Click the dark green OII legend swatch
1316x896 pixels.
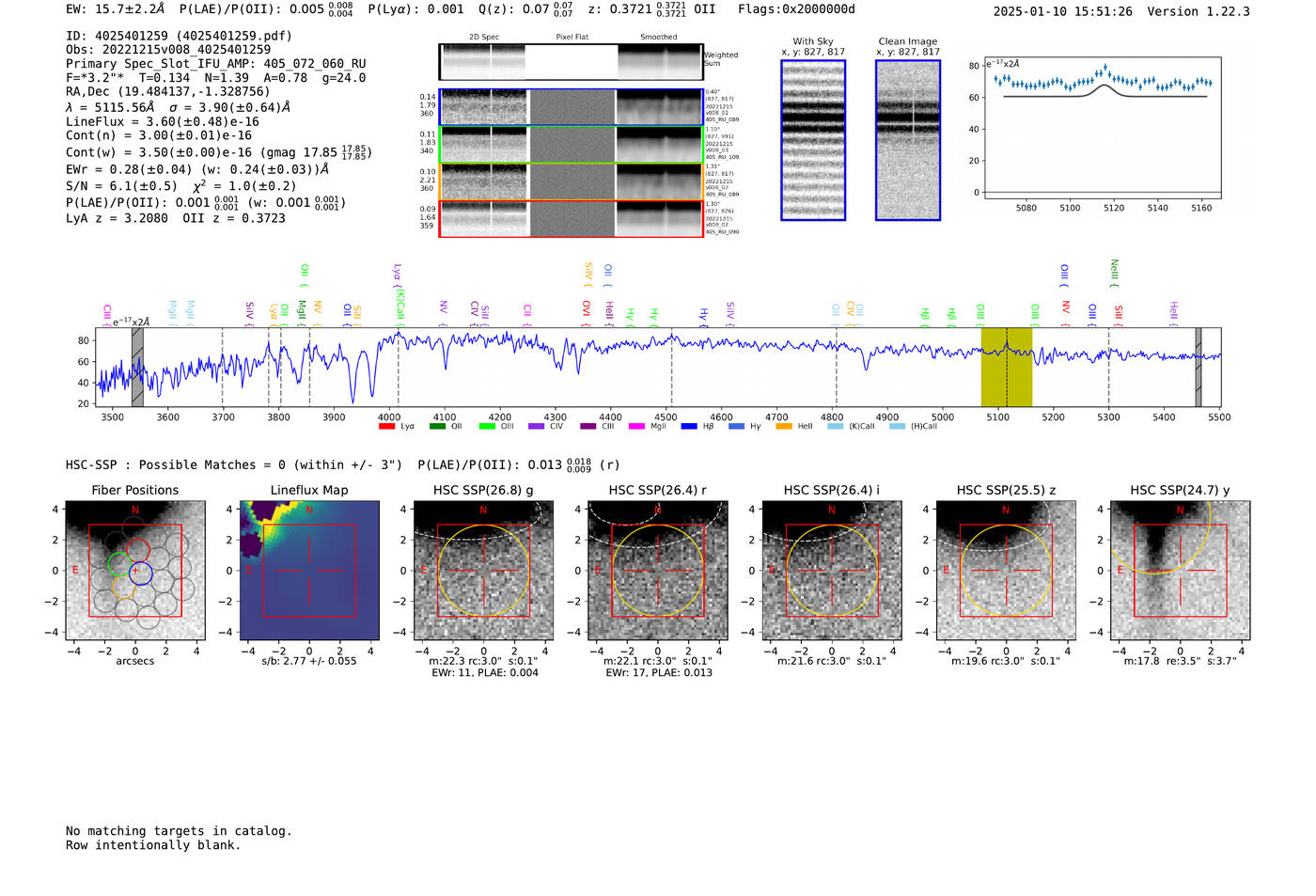click(437, 426)
